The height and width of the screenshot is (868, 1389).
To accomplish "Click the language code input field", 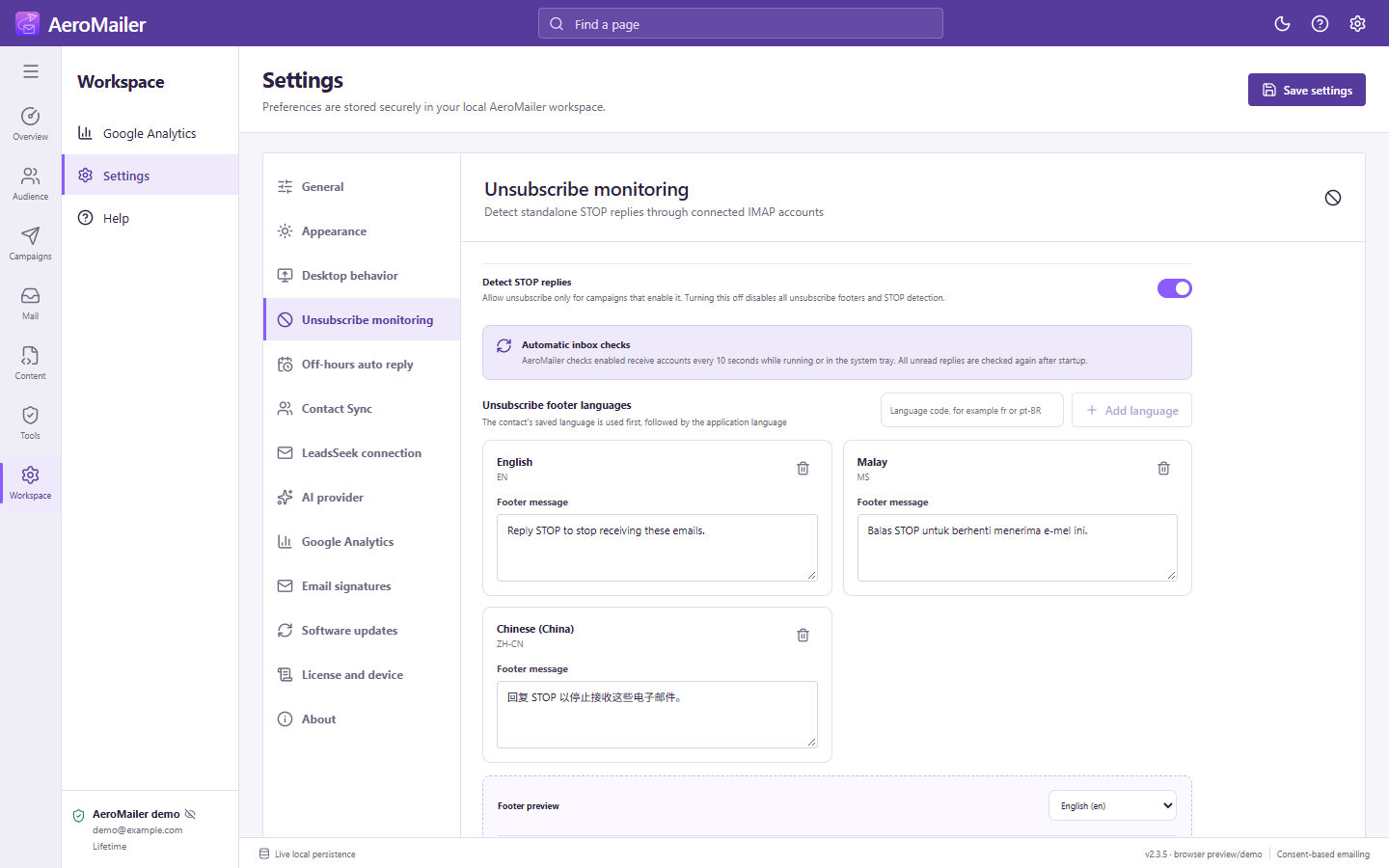I will [972, 410].
